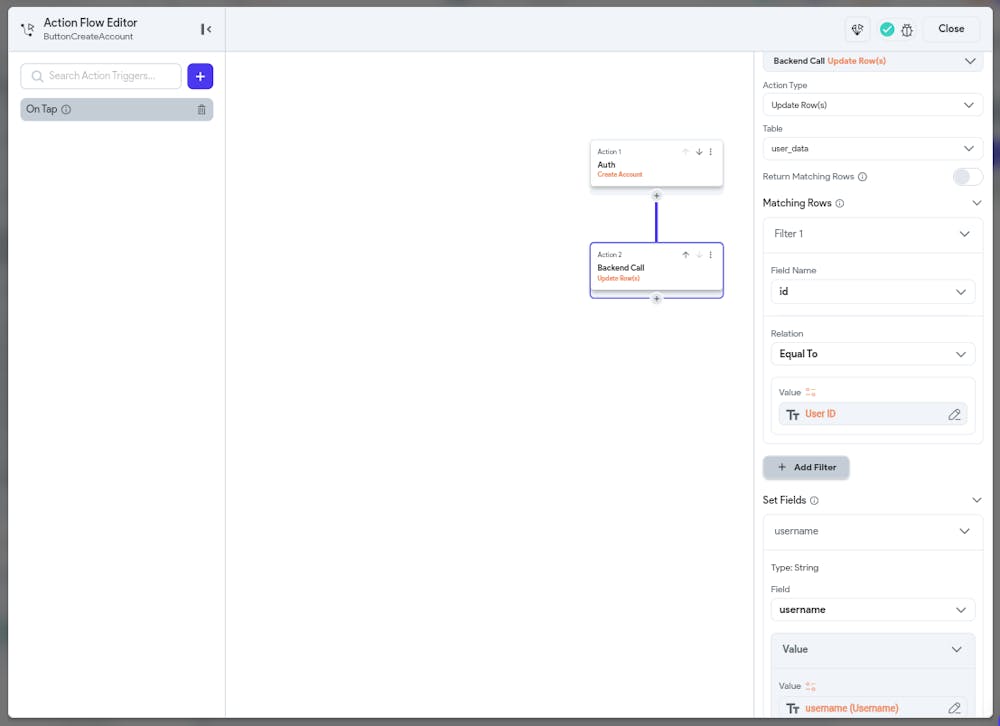Collapse the Set Fields section
This screenshot has width=1000, height=726.
coord(976,500)
